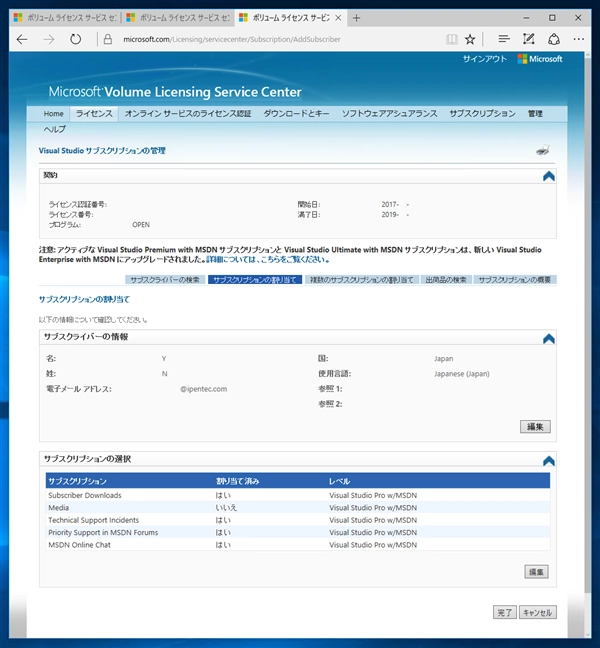This screenshot has height=648, width=600.
Task: Switch to the second browser tab
Action: coord(178,18)
